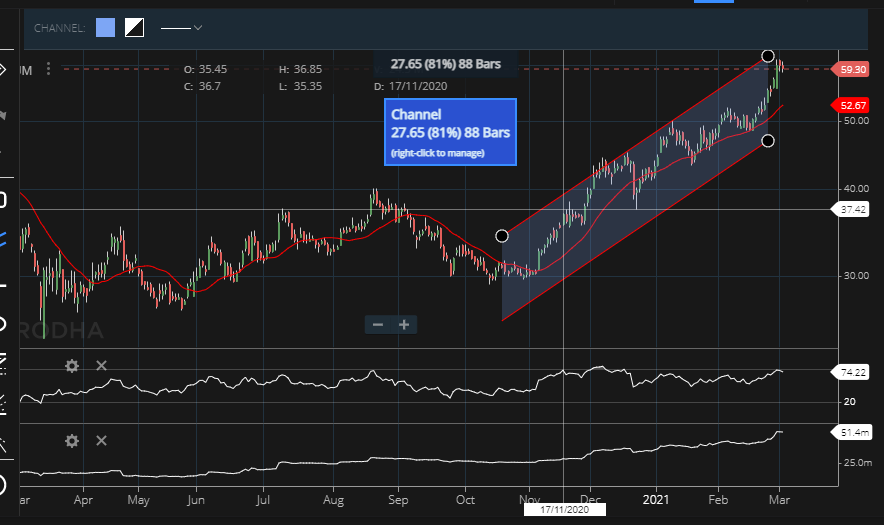Select the channel's lower-right anchor handle
884x525 pixels.
768,141
